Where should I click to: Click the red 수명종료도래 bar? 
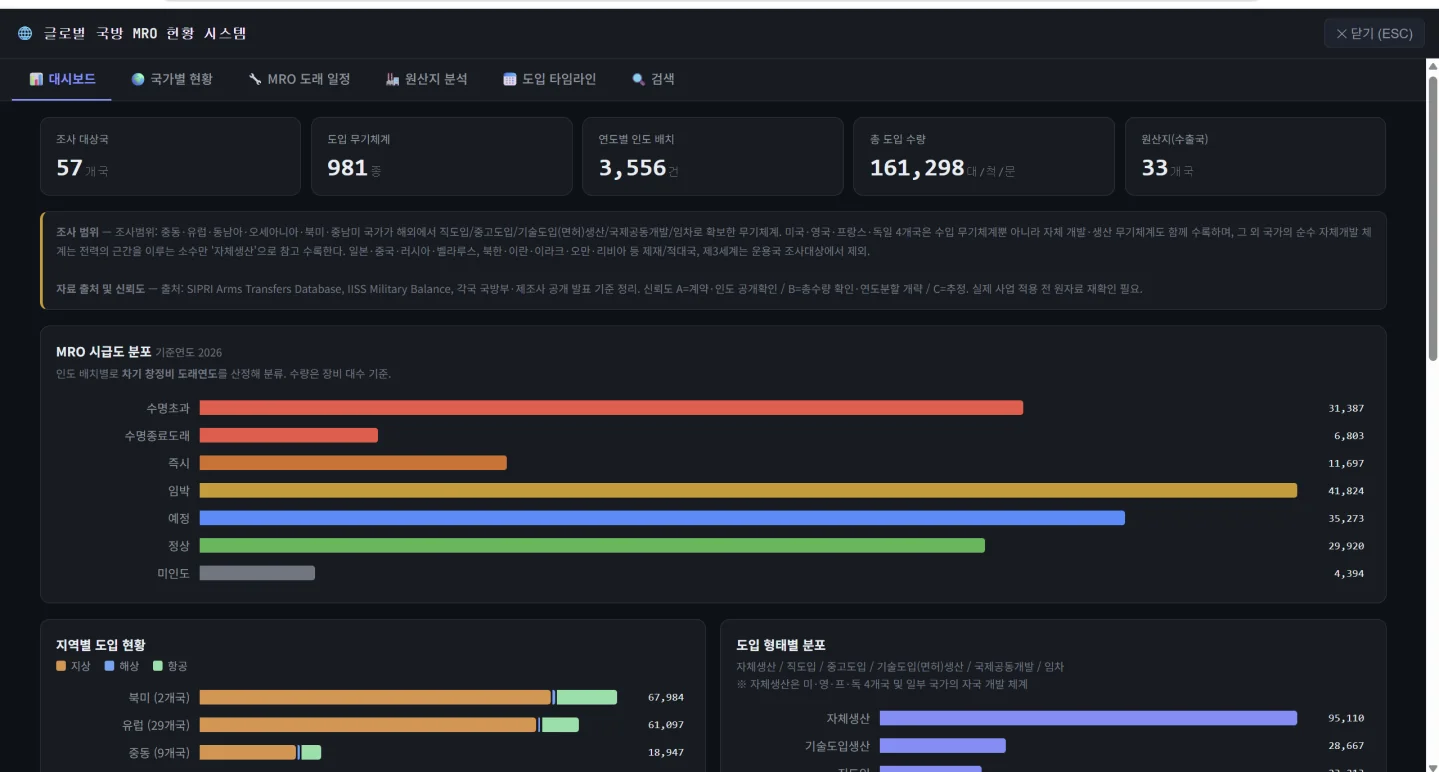coord(288,436)
